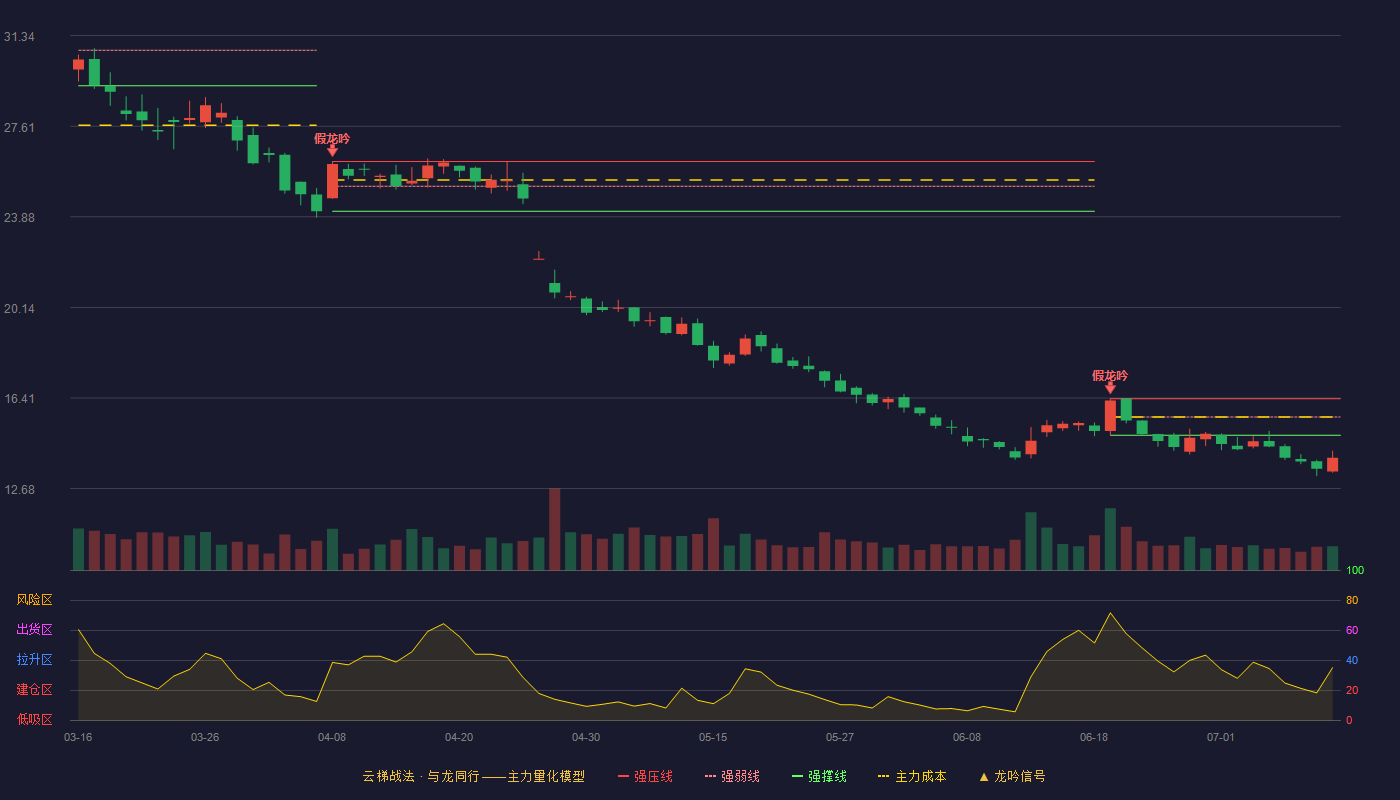The height and width of the screenshot is (800, 1400).
Task: Click the 龙吟信号 triangle legend icon
Action: point(983,776)
